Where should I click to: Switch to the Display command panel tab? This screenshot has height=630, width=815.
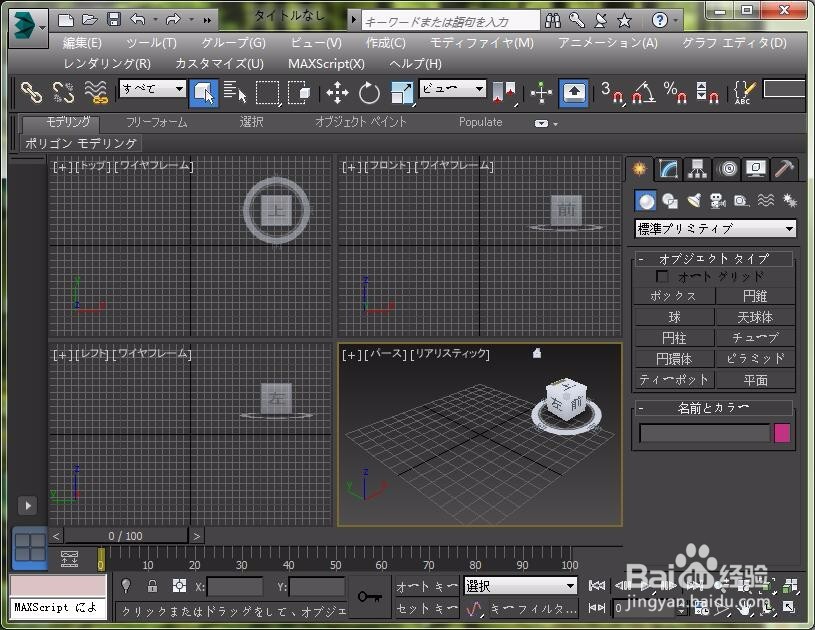[x=755, y=169]
